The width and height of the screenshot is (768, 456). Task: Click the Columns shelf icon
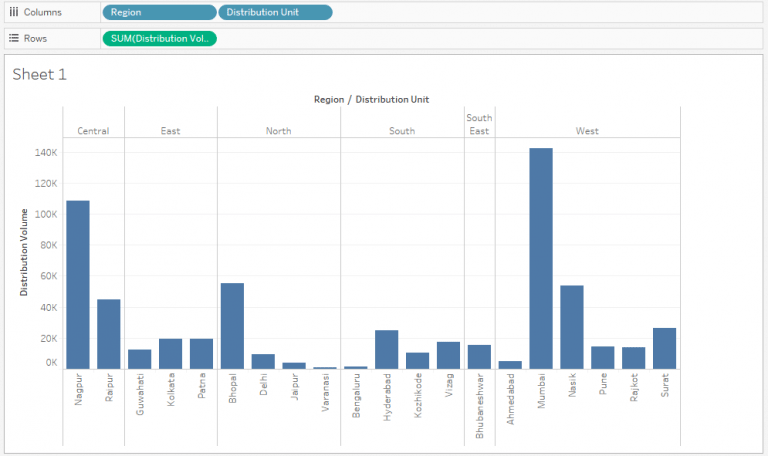(14, 13)
